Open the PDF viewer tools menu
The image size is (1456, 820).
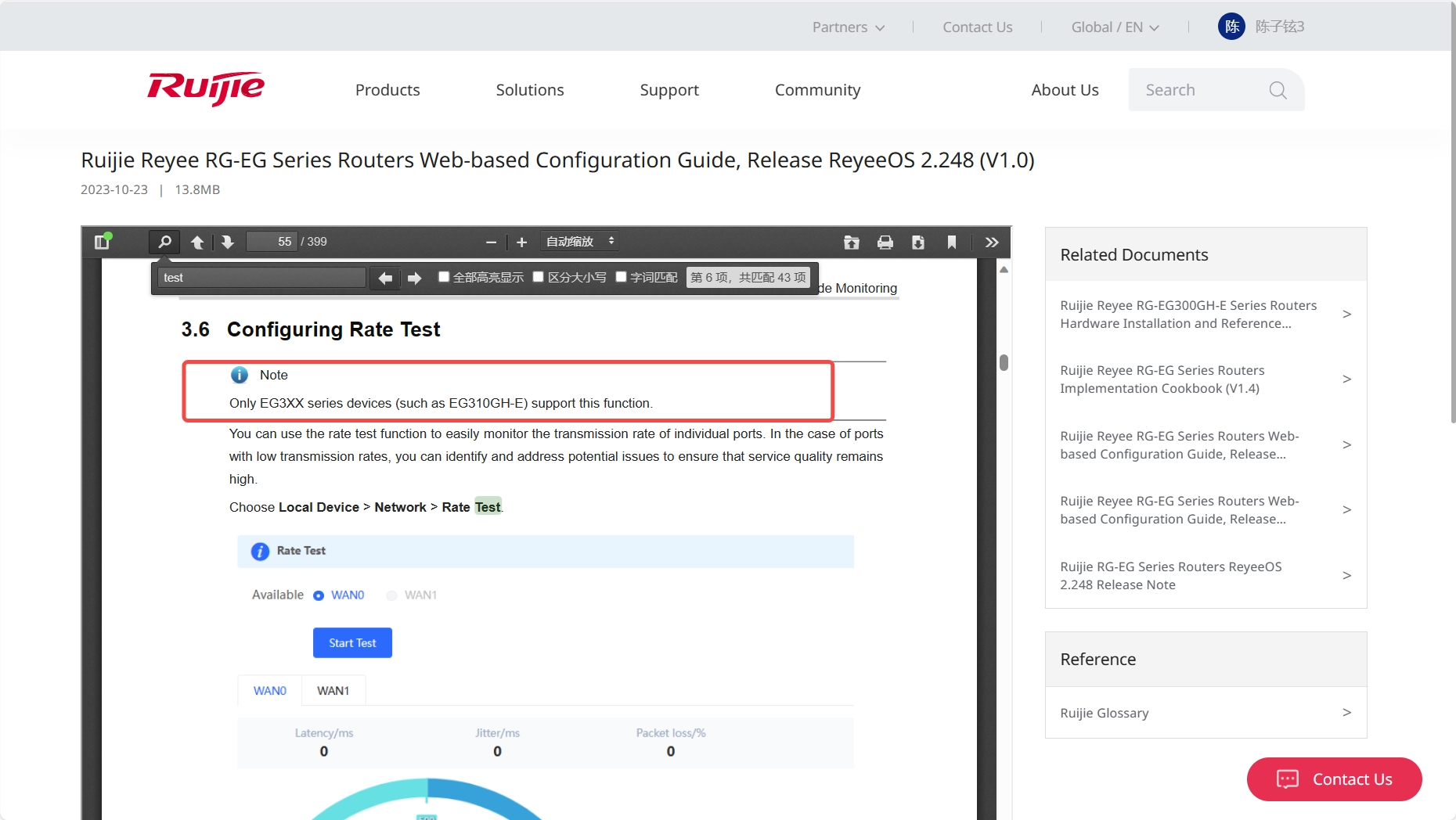click(992, 243)
